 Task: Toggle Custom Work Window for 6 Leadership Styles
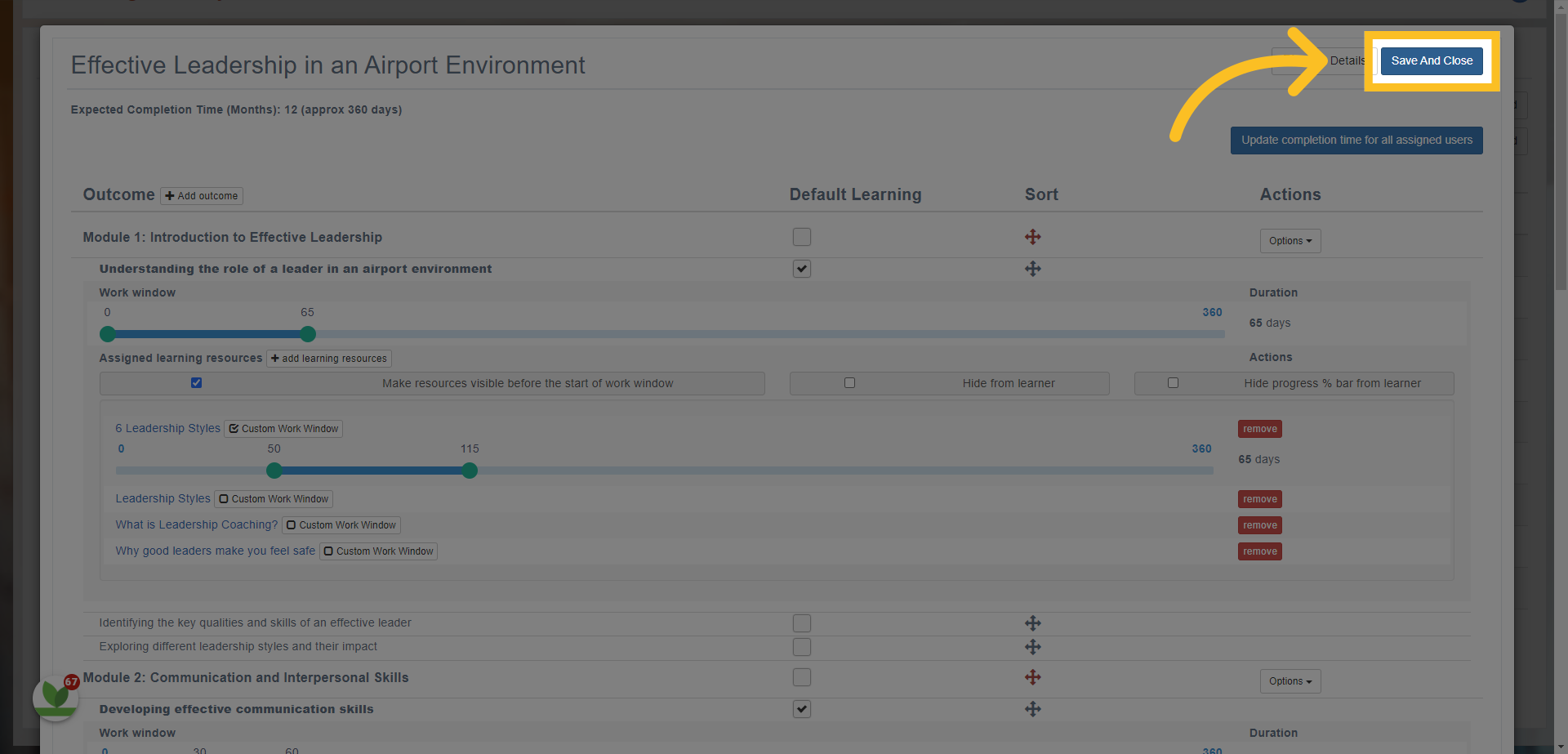pos(283,429)
